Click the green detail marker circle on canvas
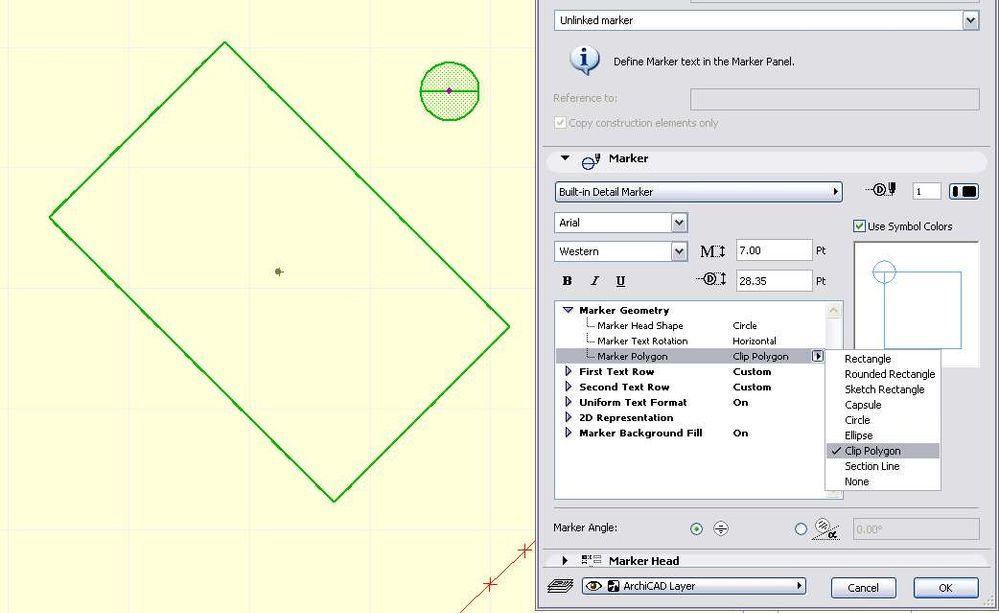The image size is (999, 613). pos(449,91)
